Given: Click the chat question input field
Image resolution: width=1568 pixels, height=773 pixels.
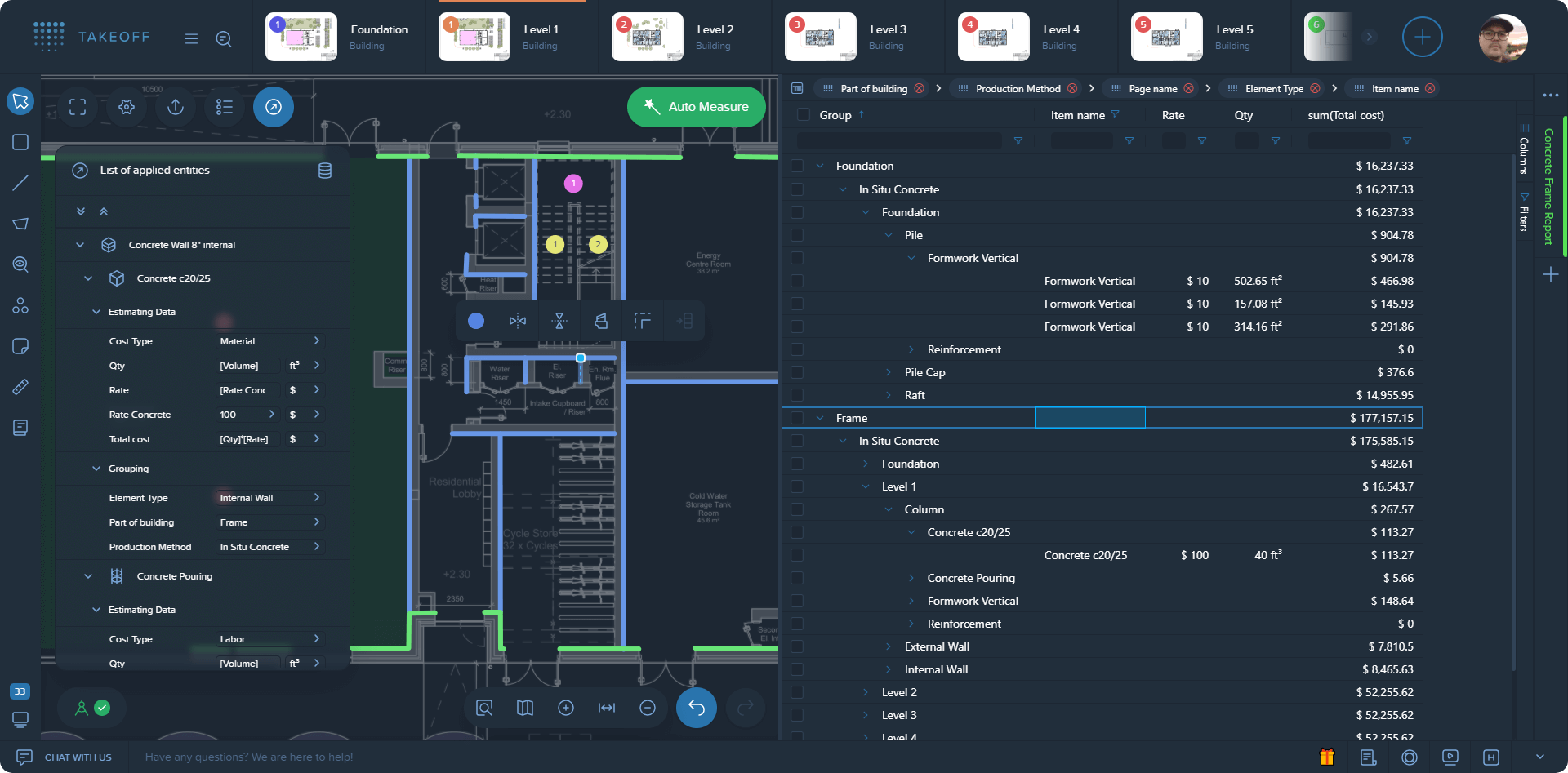Looking at the screenshot, I should [249, 757].
